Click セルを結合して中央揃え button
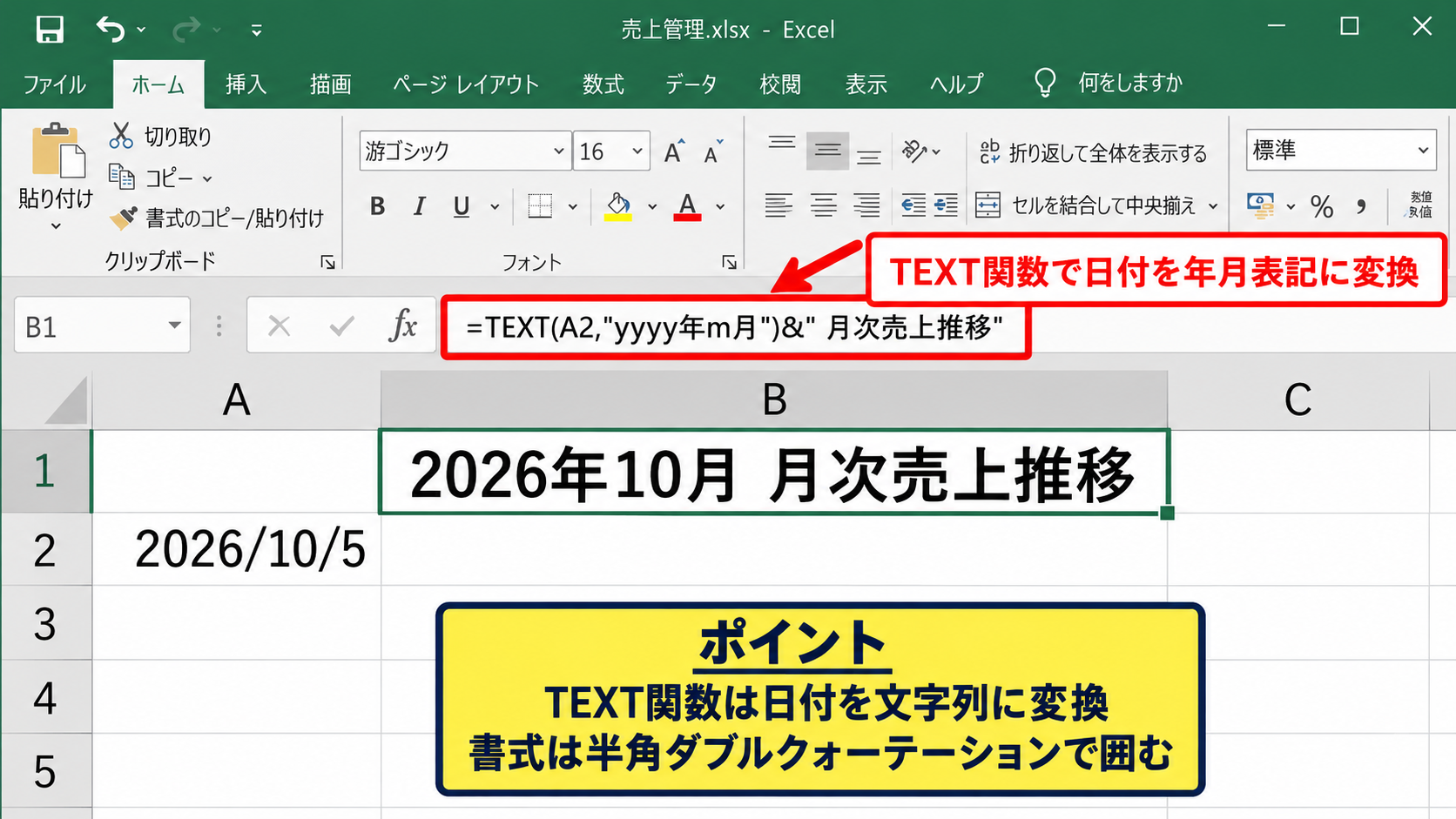The width and height of the screenshot is (1456, 819). coord(1086,206)
